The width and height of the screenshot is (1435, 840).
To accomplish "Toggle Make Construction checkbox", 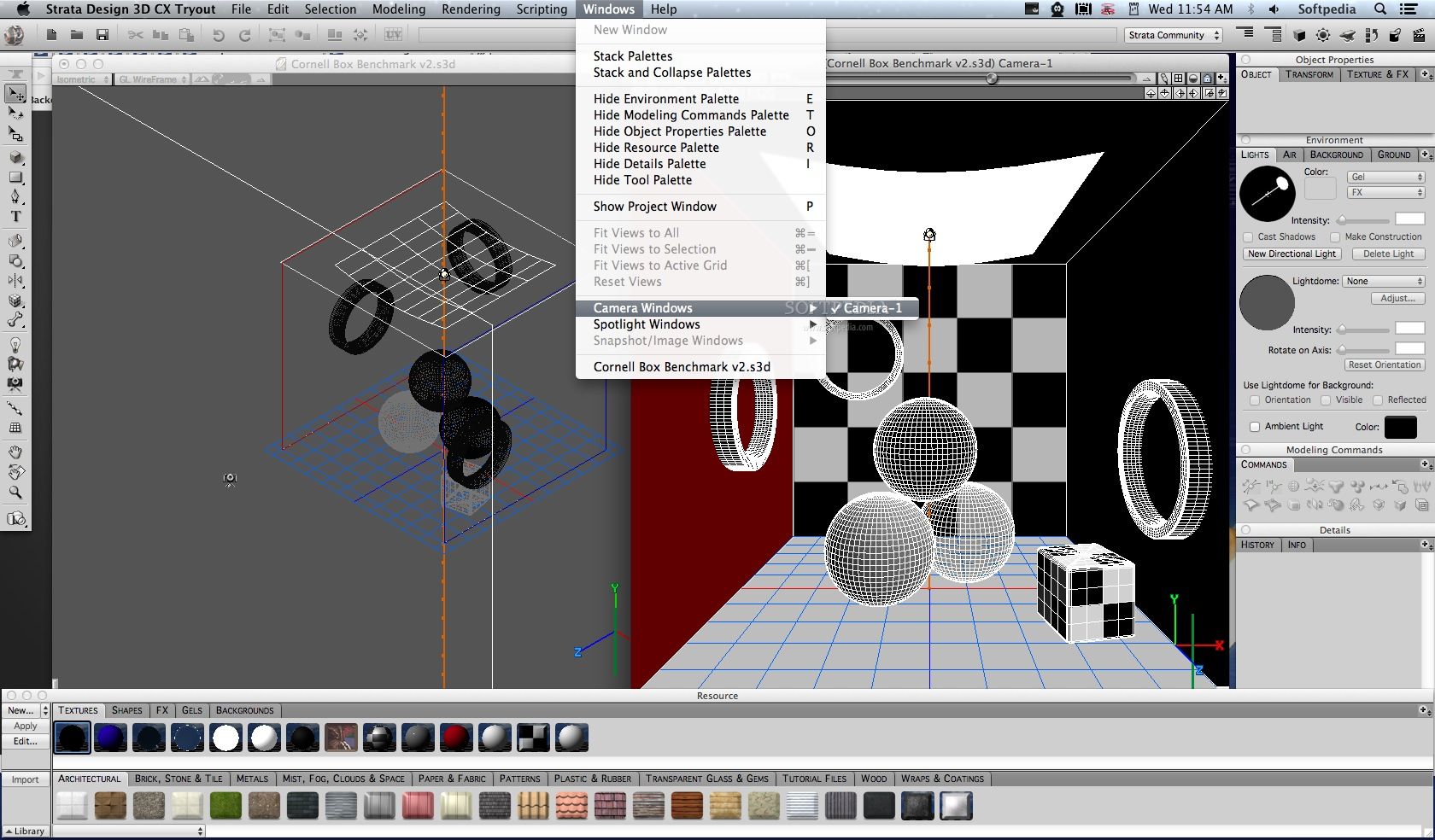I will pyautogui.click(x=1334, y=237).
